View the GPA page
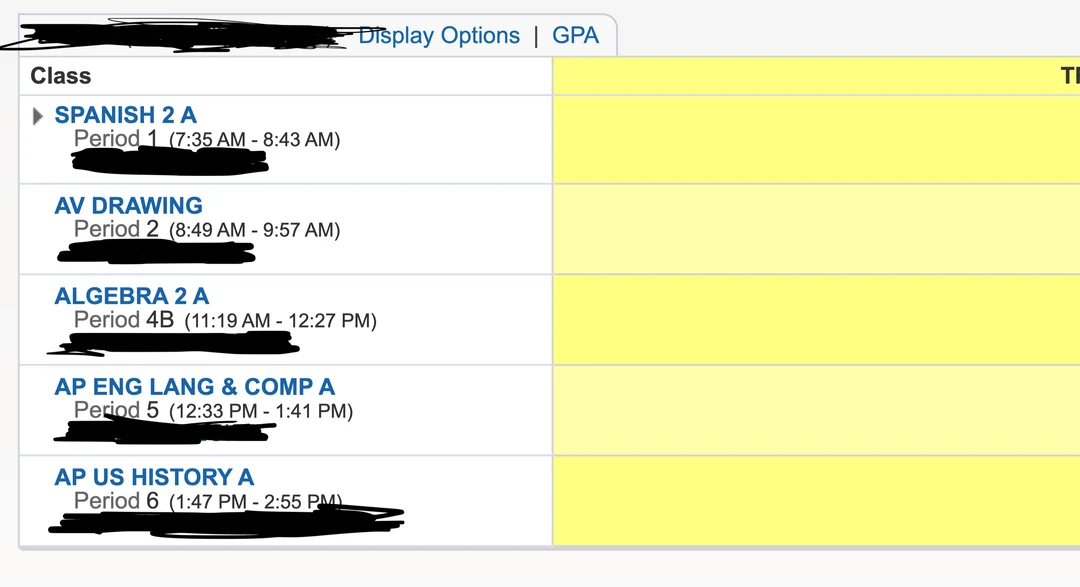The image size is (1080, 587). point(576,35)
